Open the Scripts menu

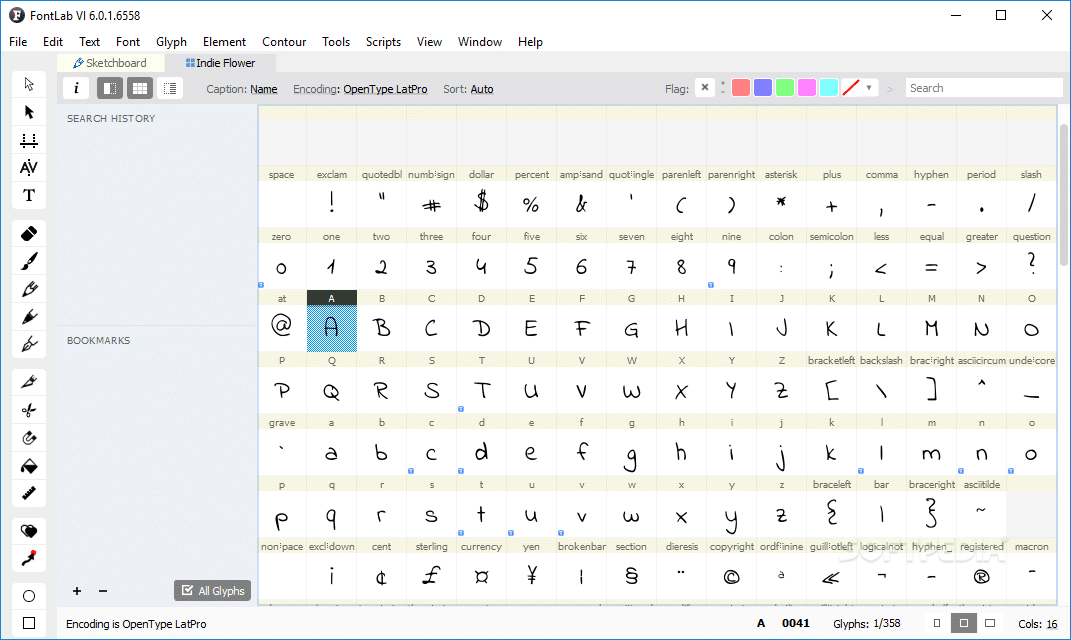383,42
